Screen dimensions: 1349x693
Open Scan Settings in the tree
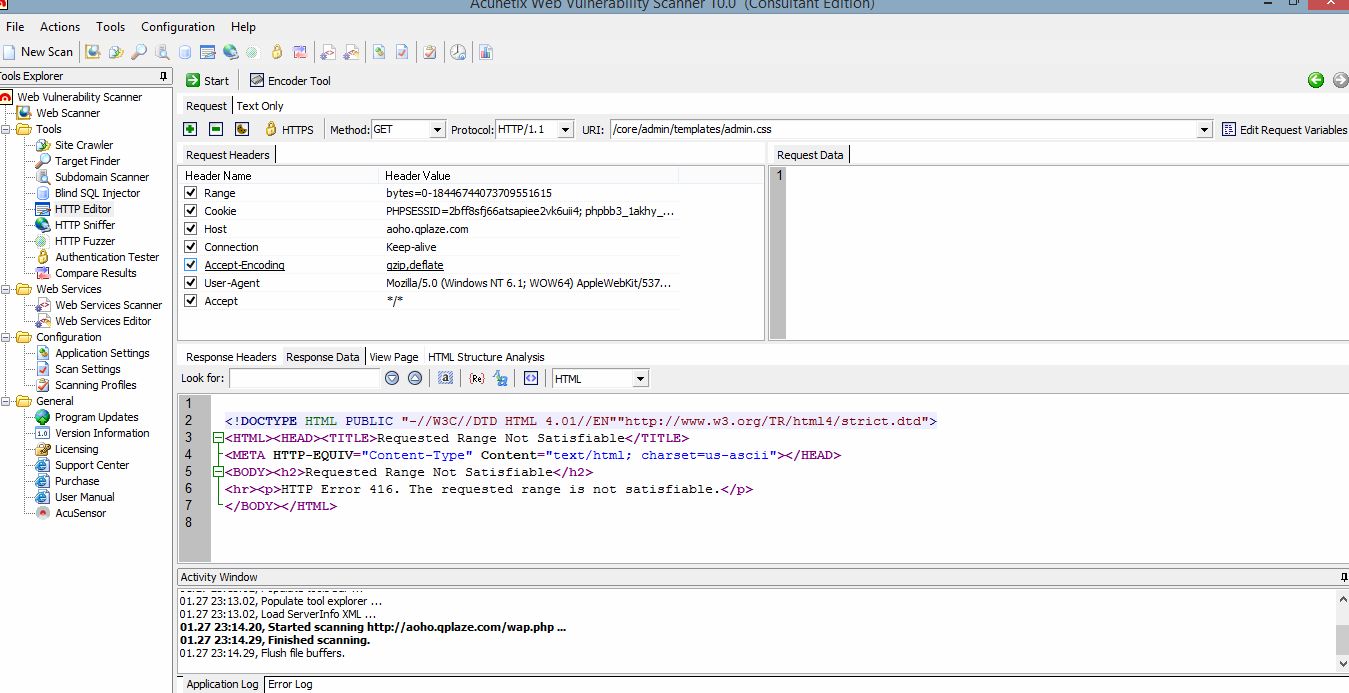click(x=87, y=369)
